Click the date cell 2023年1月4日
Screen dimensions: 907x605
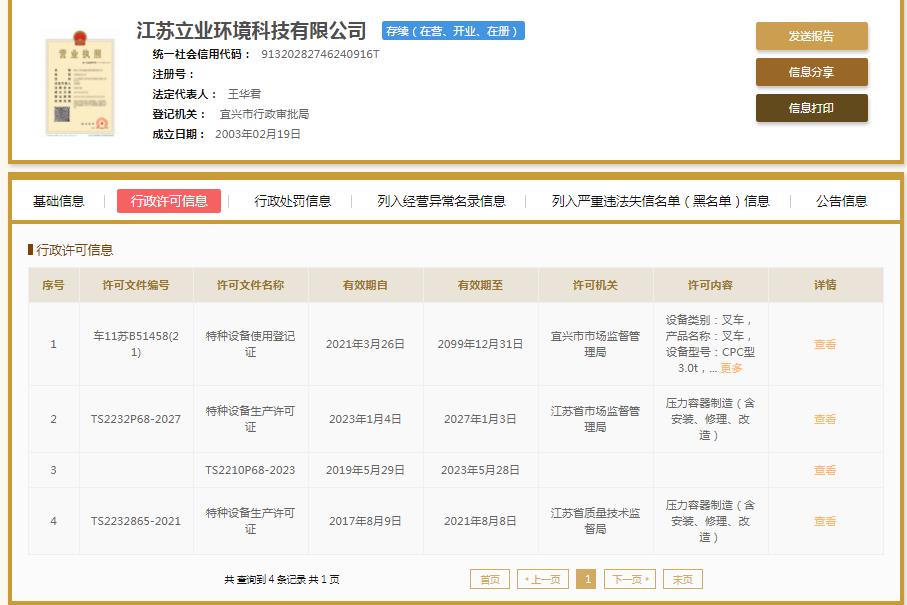click(x=365, y=419)
